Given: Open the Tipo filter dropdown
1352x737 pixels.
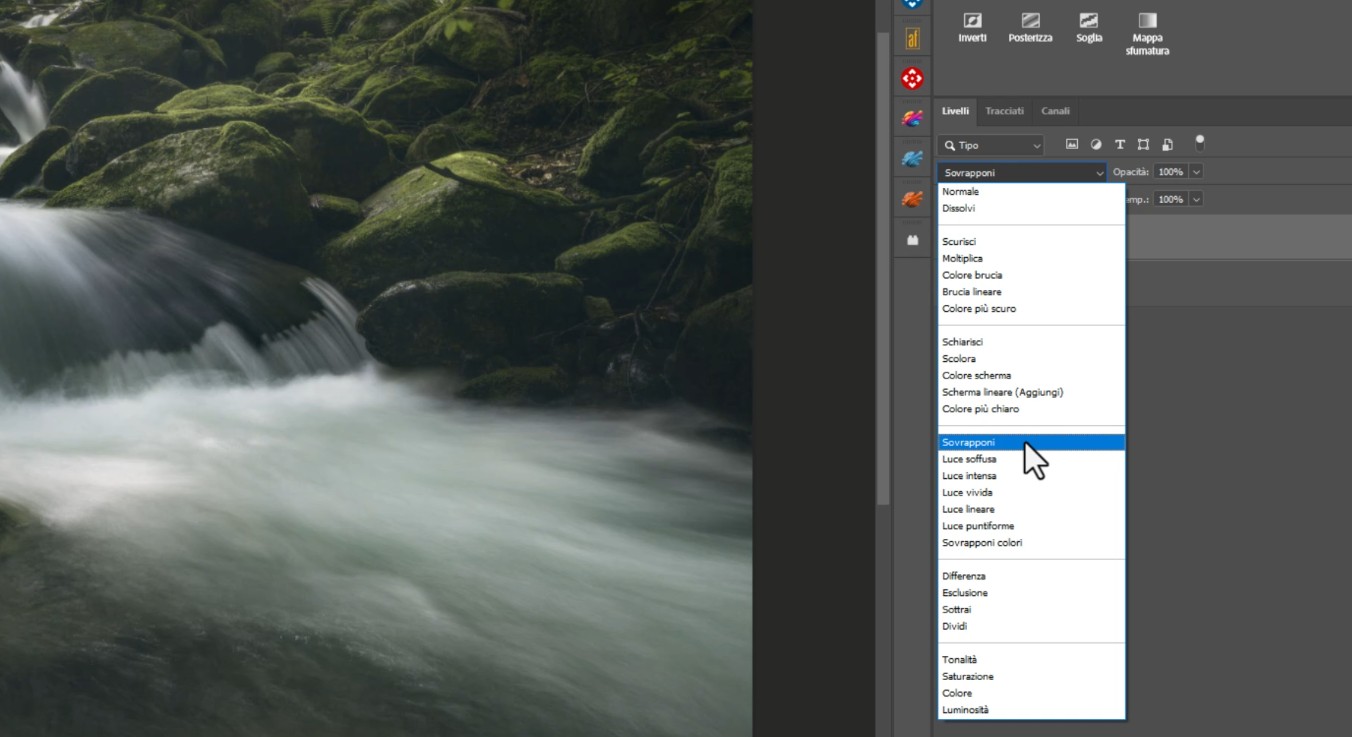Looking at the screenshot, I should click(989, 145).
